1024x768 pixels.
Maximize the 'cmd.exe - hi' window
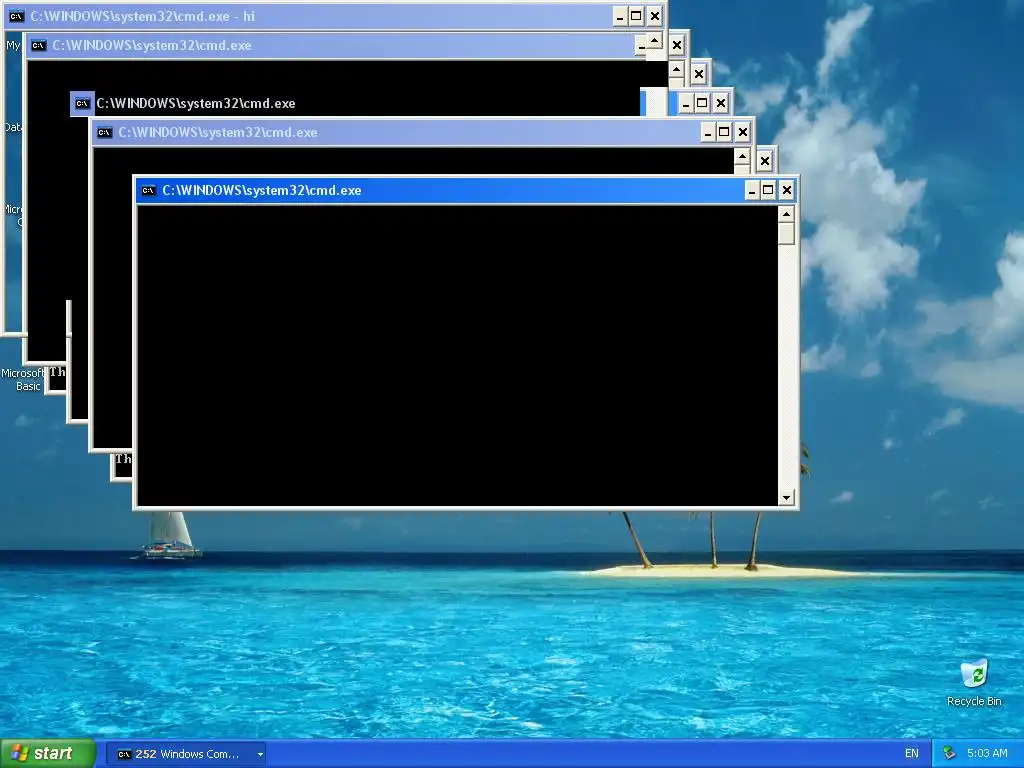tap(637, 16)
